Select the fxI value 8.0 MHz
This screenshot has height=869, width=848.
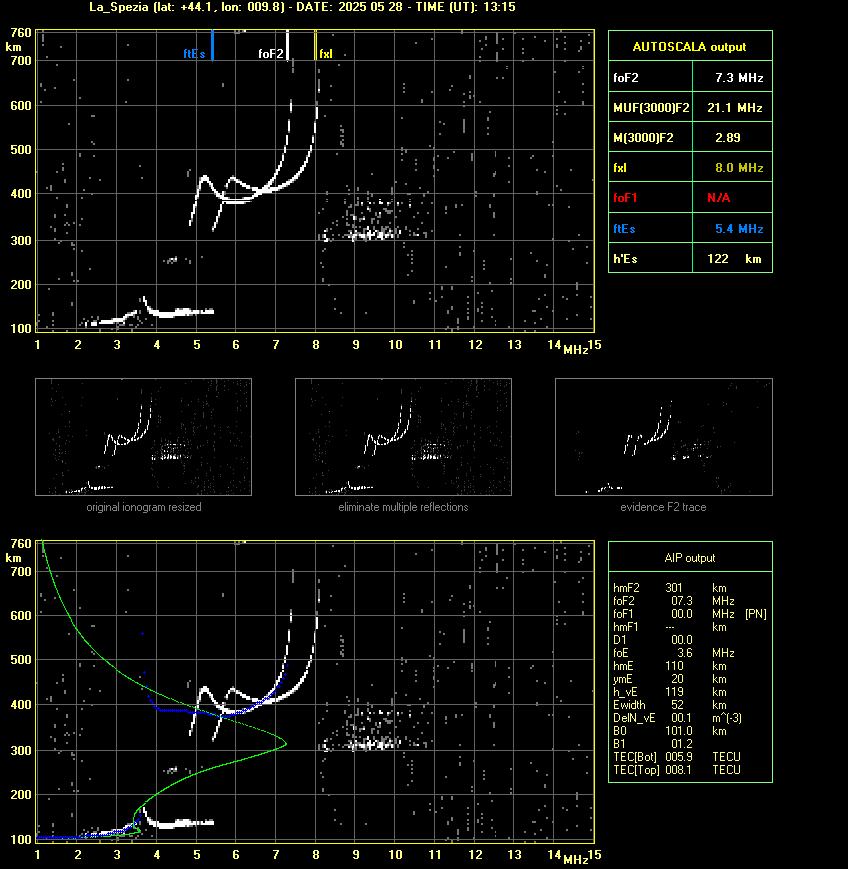[x=739, y=167]
